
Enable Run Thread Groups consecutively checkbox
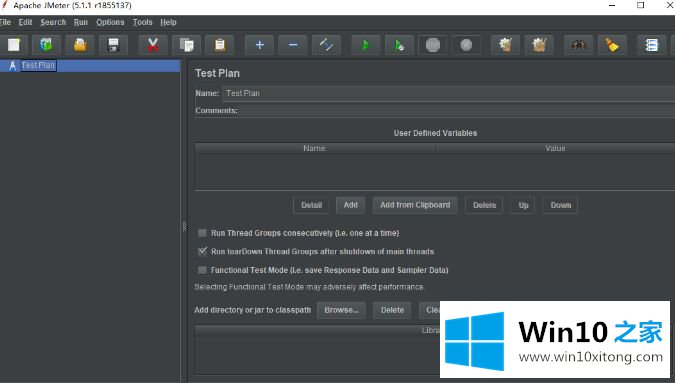pyautogui.click(x=202, y=233)
